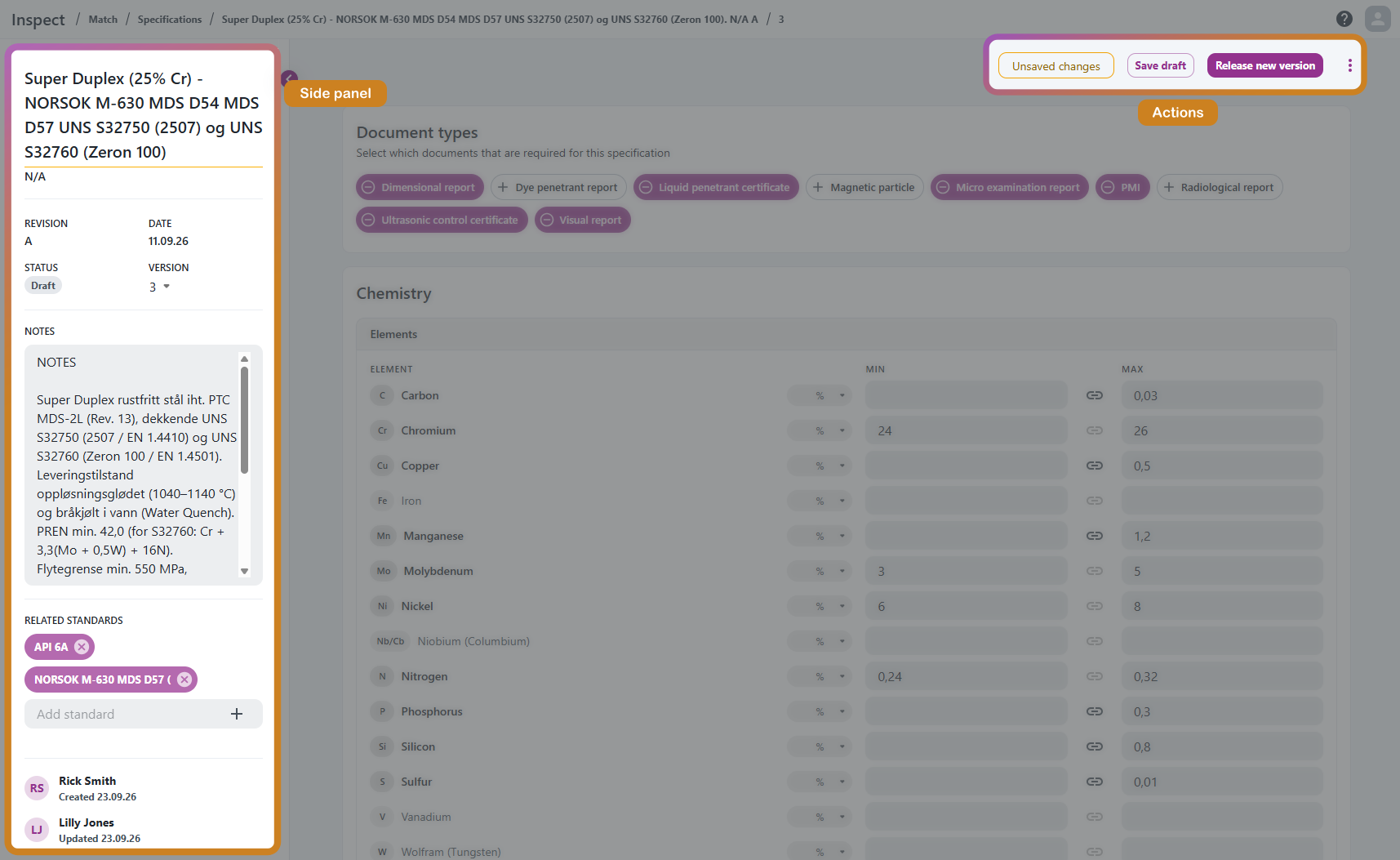The width and height of the screenshot is (1400, 860).
Task: Click Release new version button
Action: coord(1265,65)
